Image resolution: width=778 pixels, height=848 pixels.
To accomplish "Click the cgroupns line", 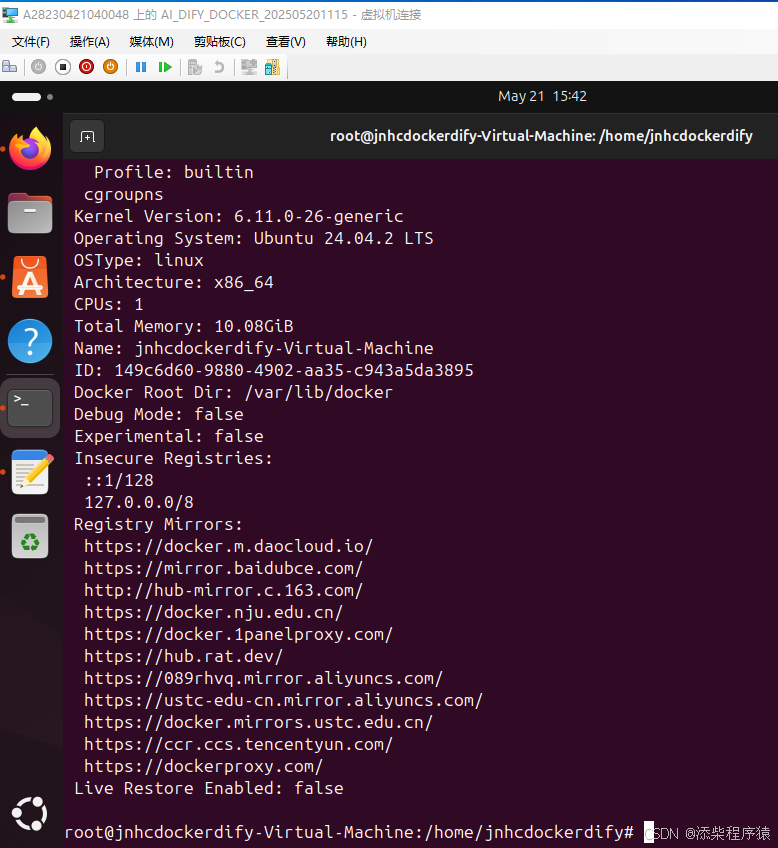I will pyautogui.click(x=123, y=194).
